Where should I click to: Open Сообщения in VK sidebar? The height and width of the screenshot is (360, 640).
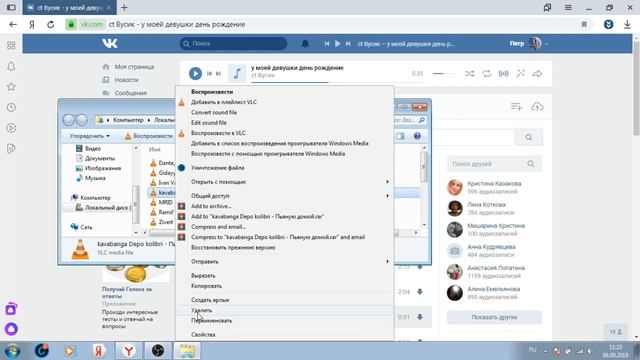click(125, 93)
